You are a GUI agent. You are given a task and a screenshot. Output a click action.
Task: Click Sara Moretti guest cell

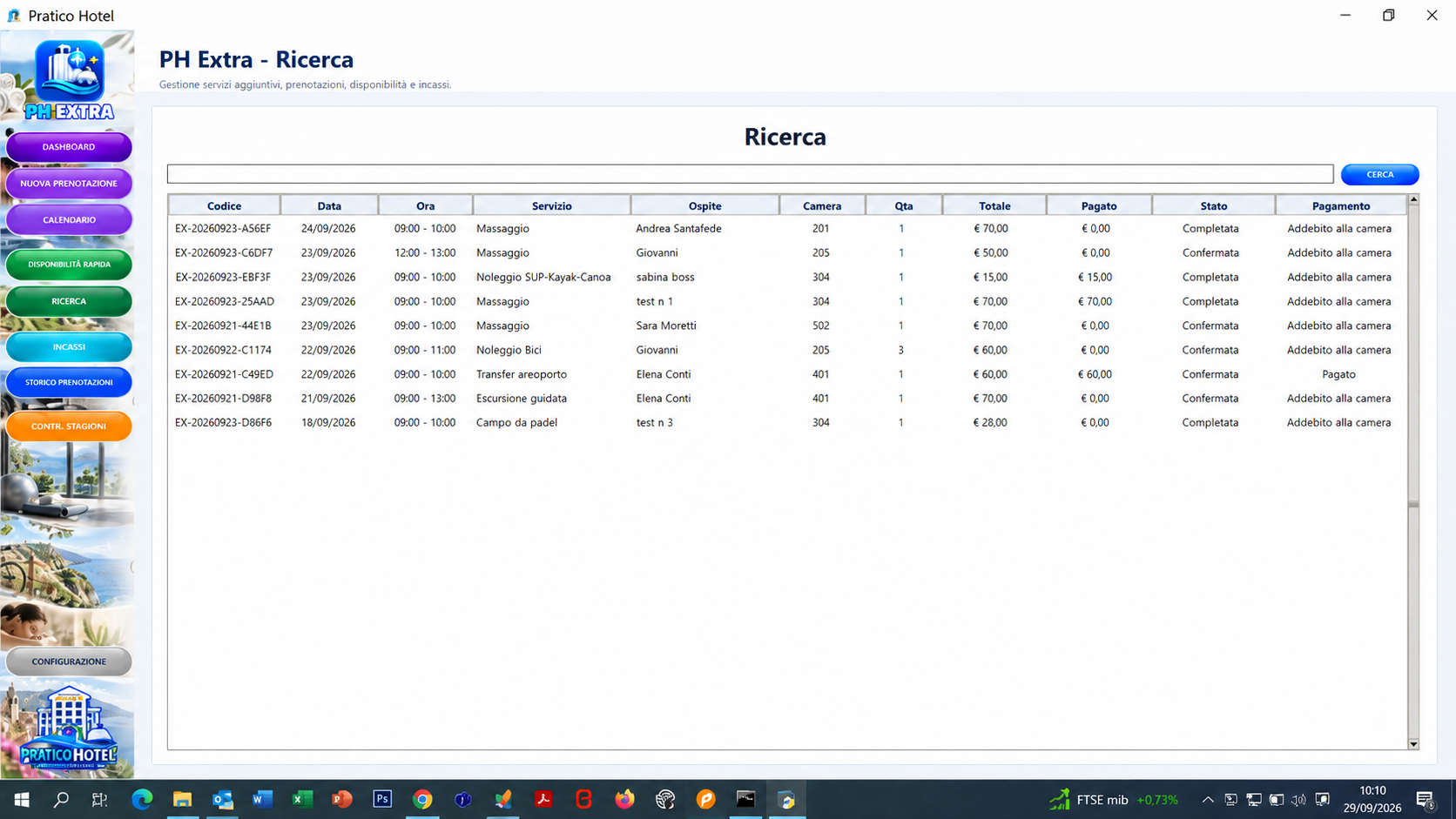pyautogui.click(x=666, y=326)
